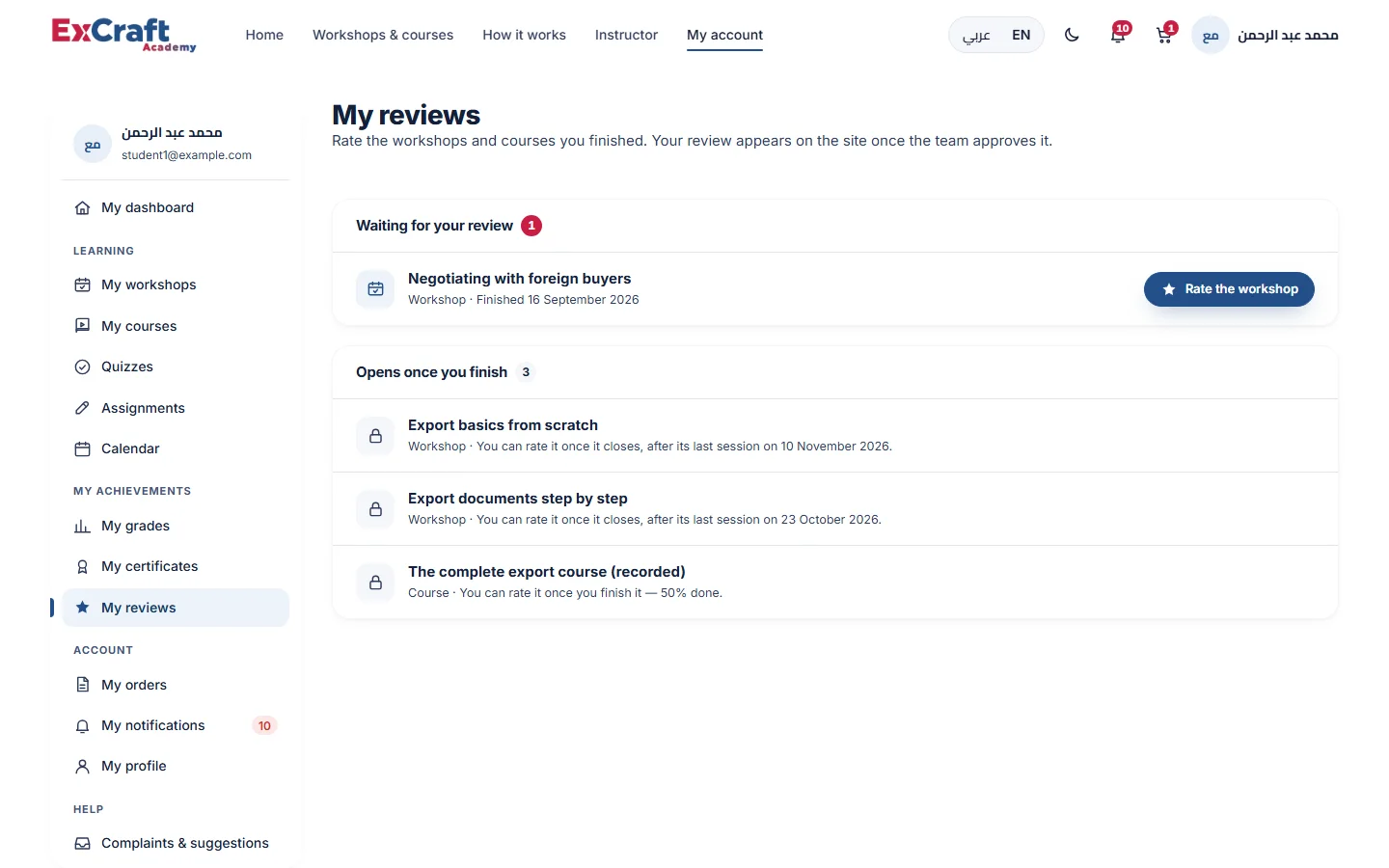Click the house icon for My dashboard

(x=83, y=207)
